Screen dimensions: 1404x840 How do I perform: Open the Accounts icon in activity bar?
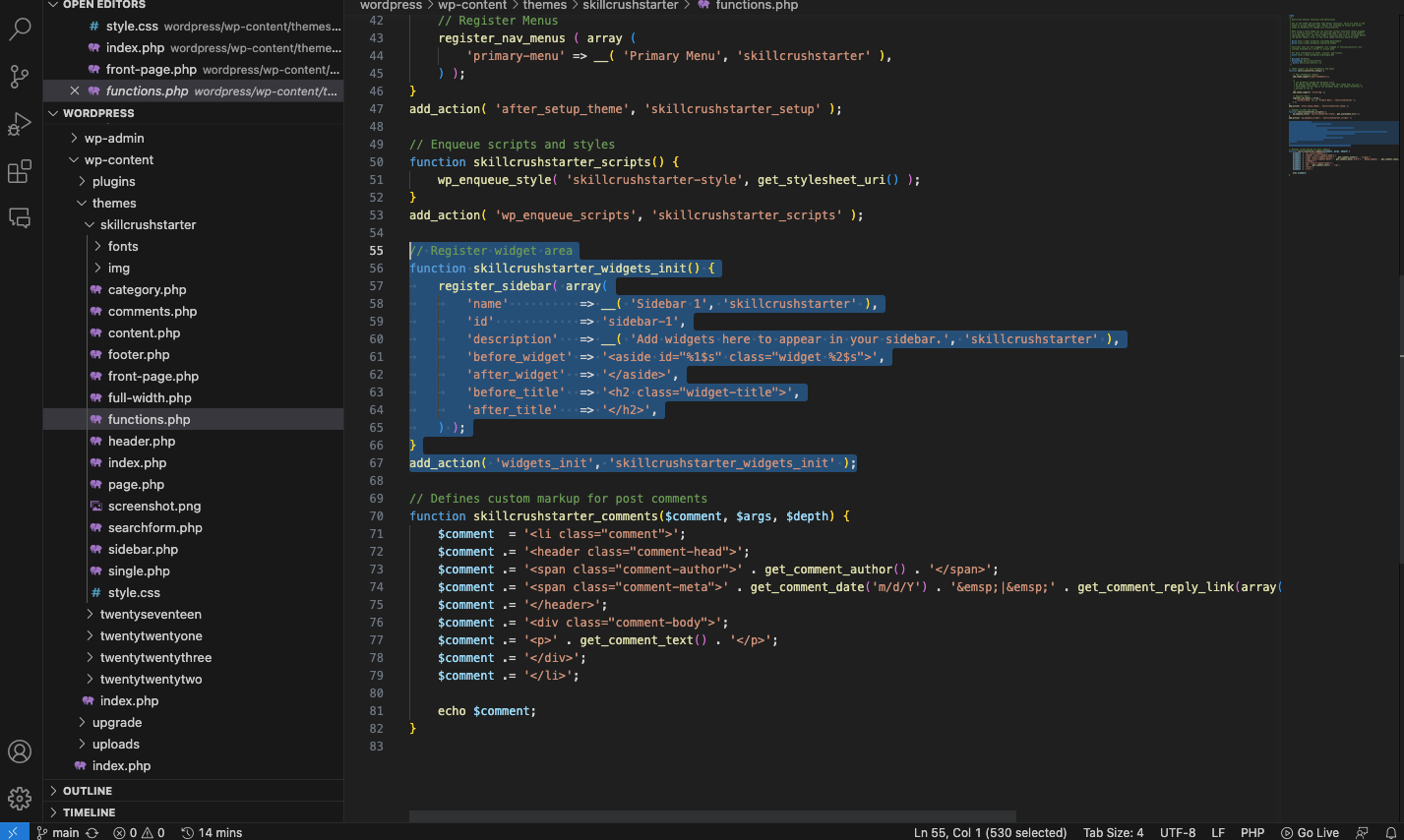coord(20,751)
